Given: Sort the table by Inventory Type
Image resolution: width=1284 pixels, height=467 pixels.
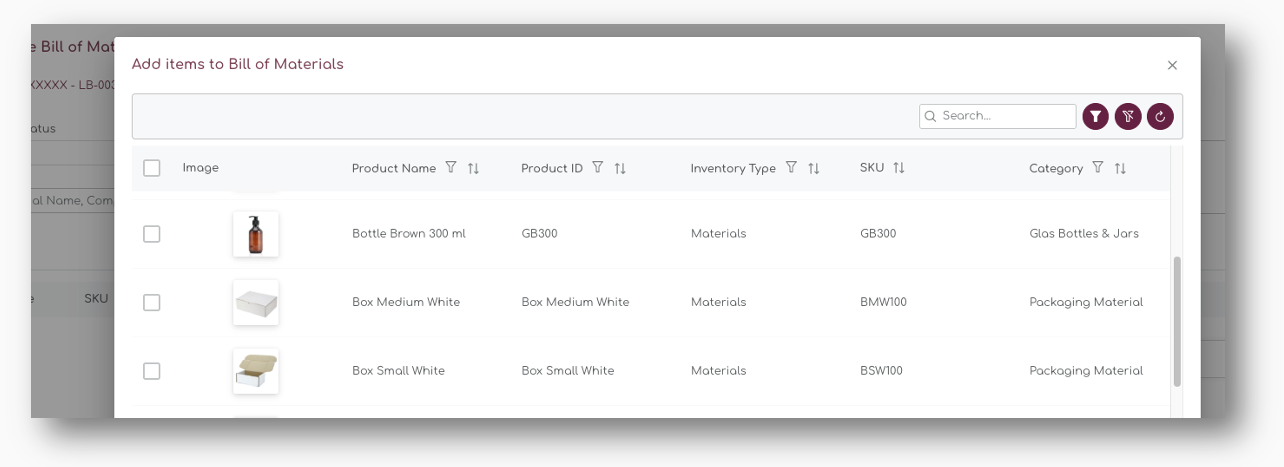Looking at the screenshot, I should [x=814, y=169].
